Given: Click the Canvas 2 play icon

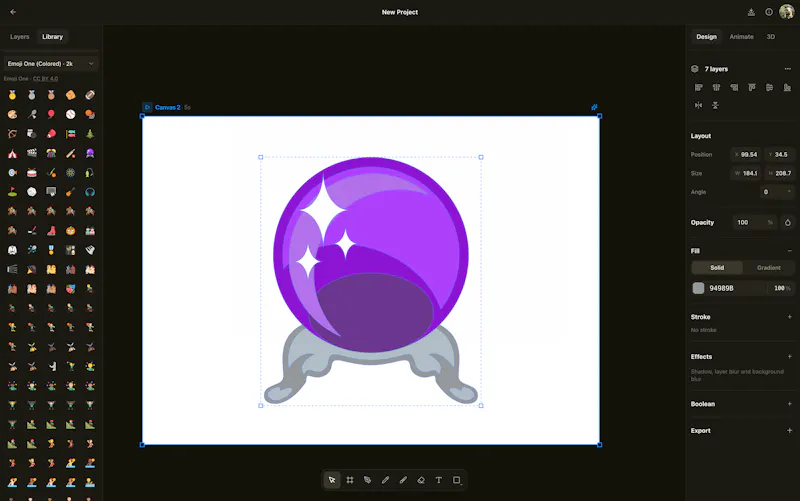Looking at the screenshot, I should 147,107.
